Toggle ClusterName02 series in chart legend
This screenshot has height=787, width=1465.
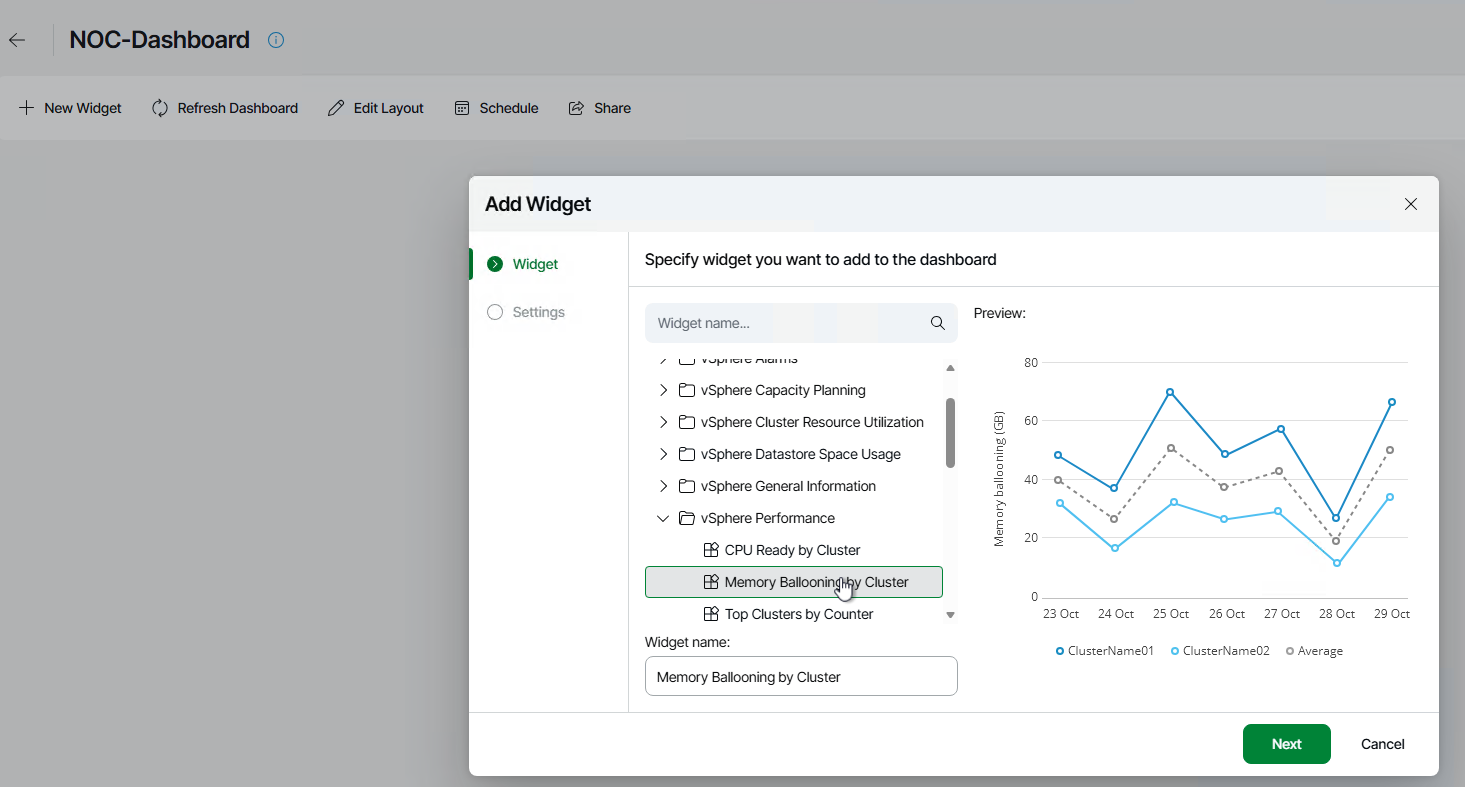point(1219,651)
